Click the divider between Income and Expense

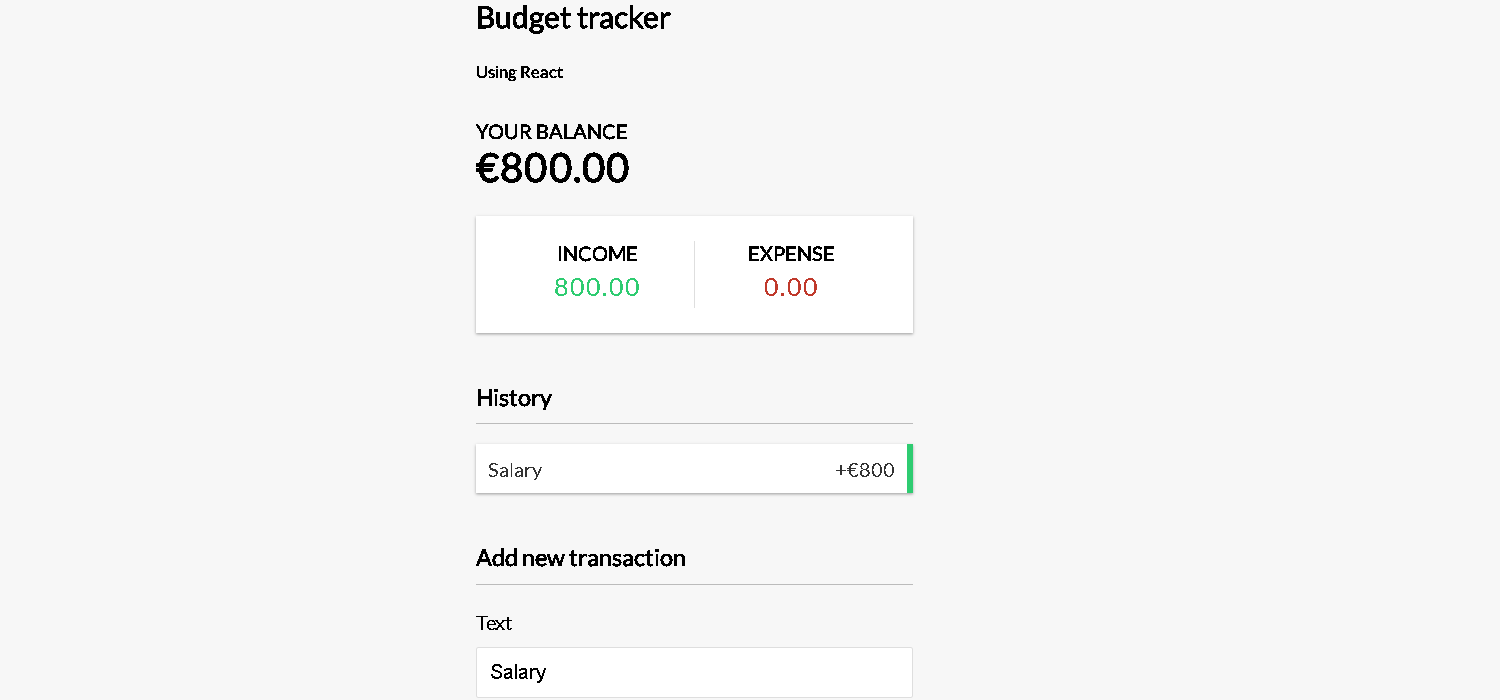click(694, 274)
